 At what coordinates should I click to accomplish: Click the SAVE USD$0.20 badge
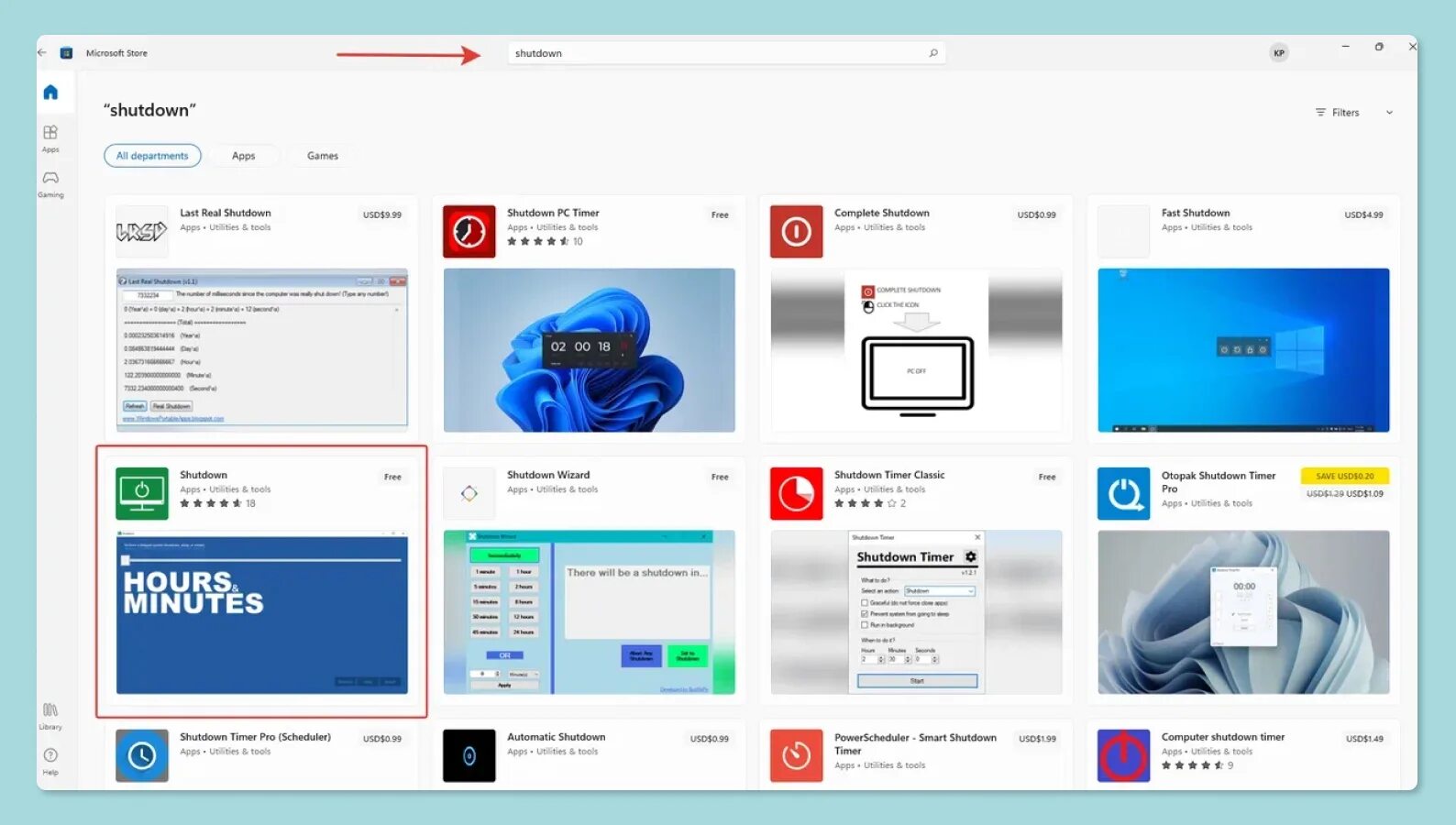pos(1345,476)
